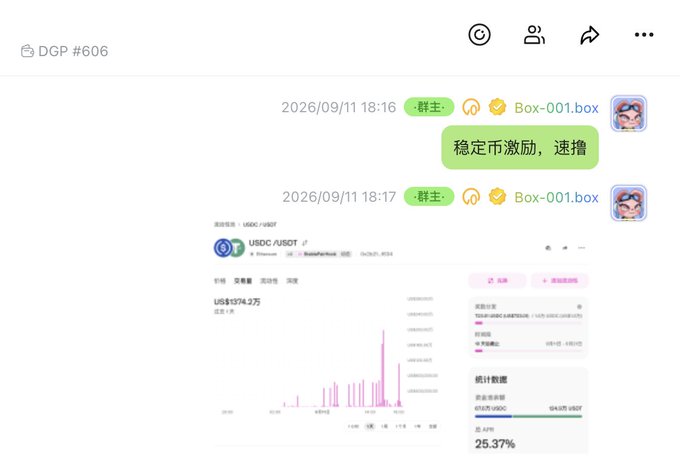Image resolution: width=680 pixels, height=462 pixels.
Task: Open the sender avatar on the 18:17 message
Action: [x=629, y=203]
